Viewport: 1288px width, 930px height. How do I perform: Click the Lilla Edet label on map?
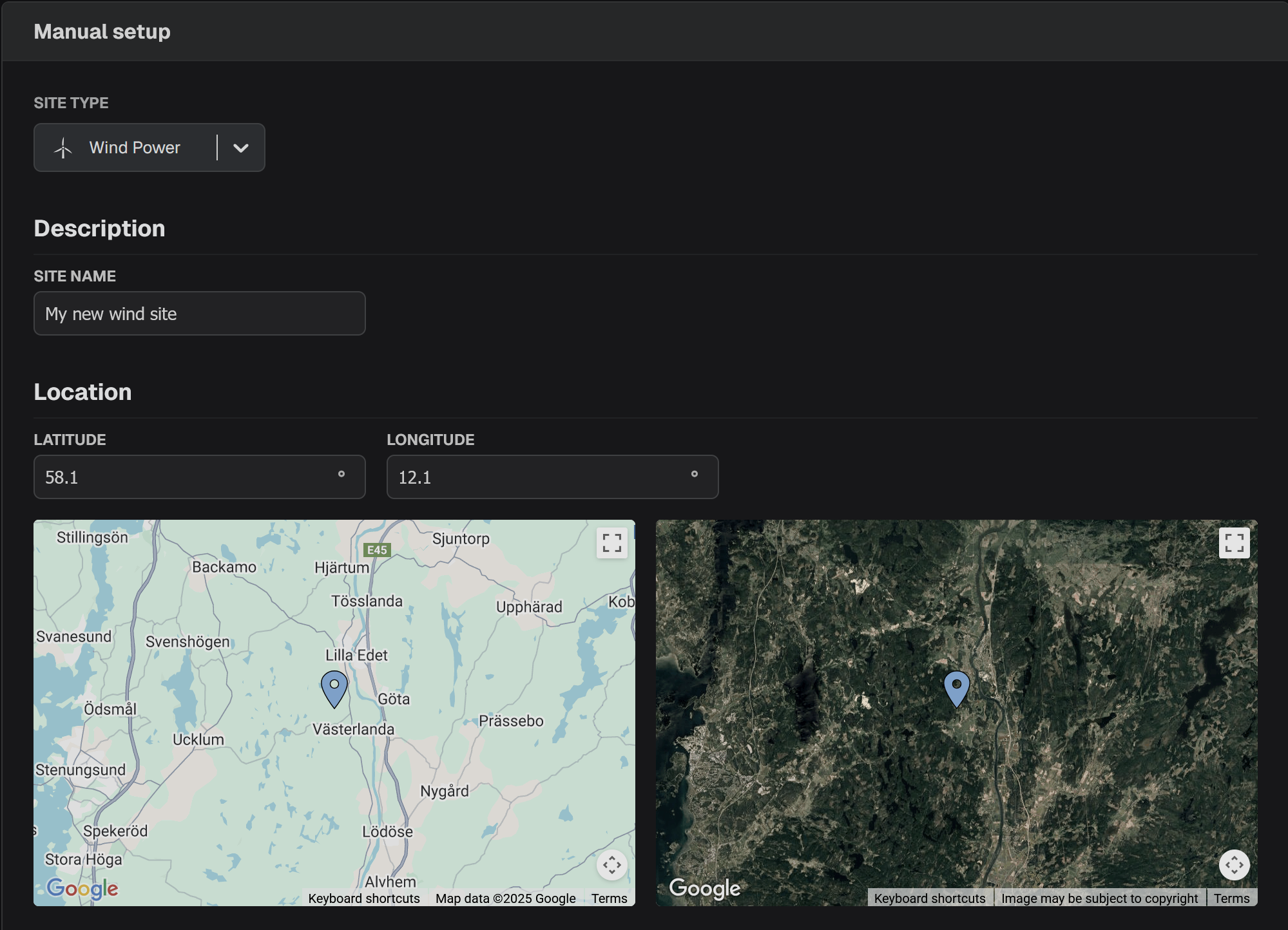356,655
